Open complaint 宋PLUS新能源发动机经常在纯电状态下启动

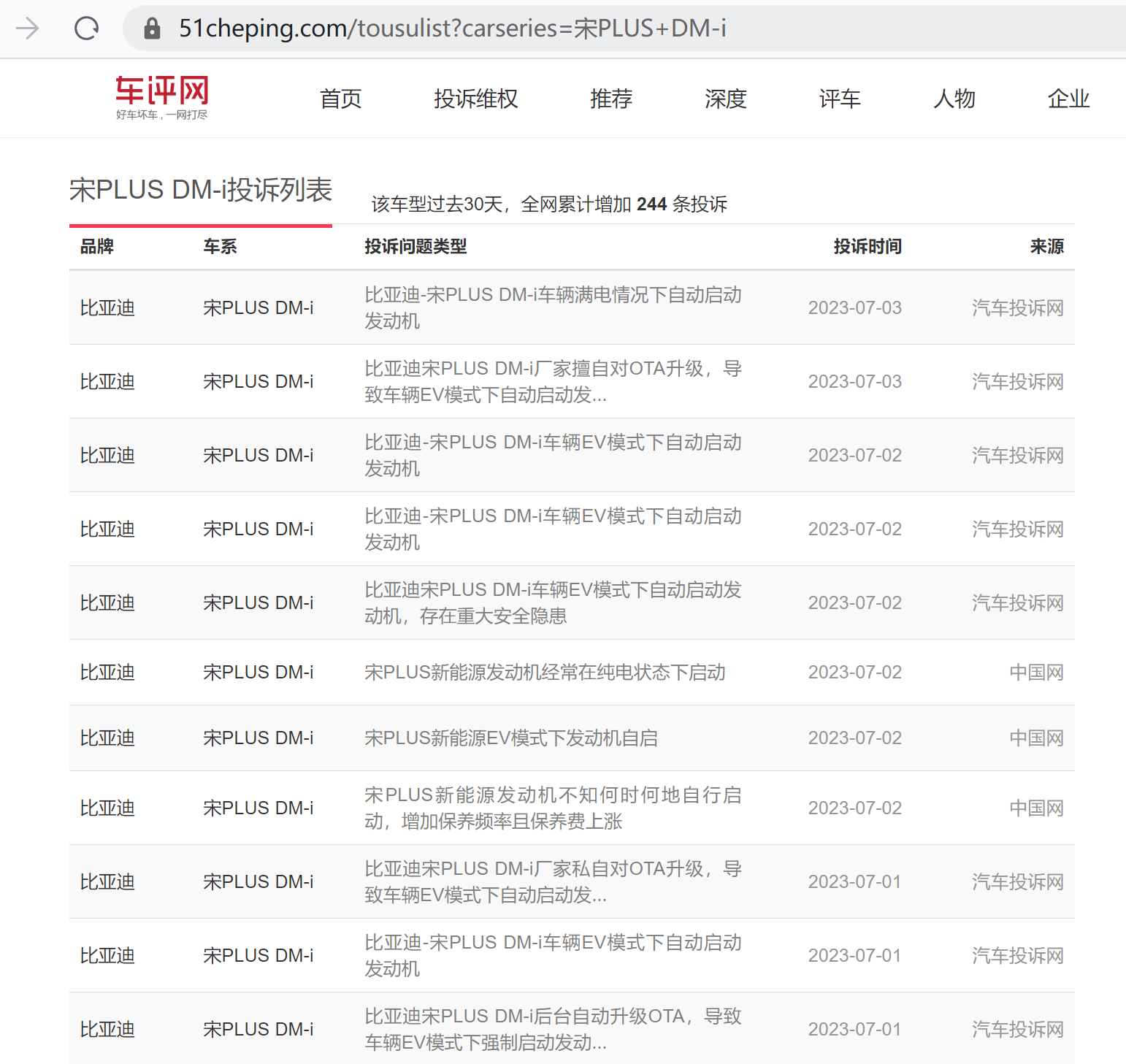[x=545, y=673]
